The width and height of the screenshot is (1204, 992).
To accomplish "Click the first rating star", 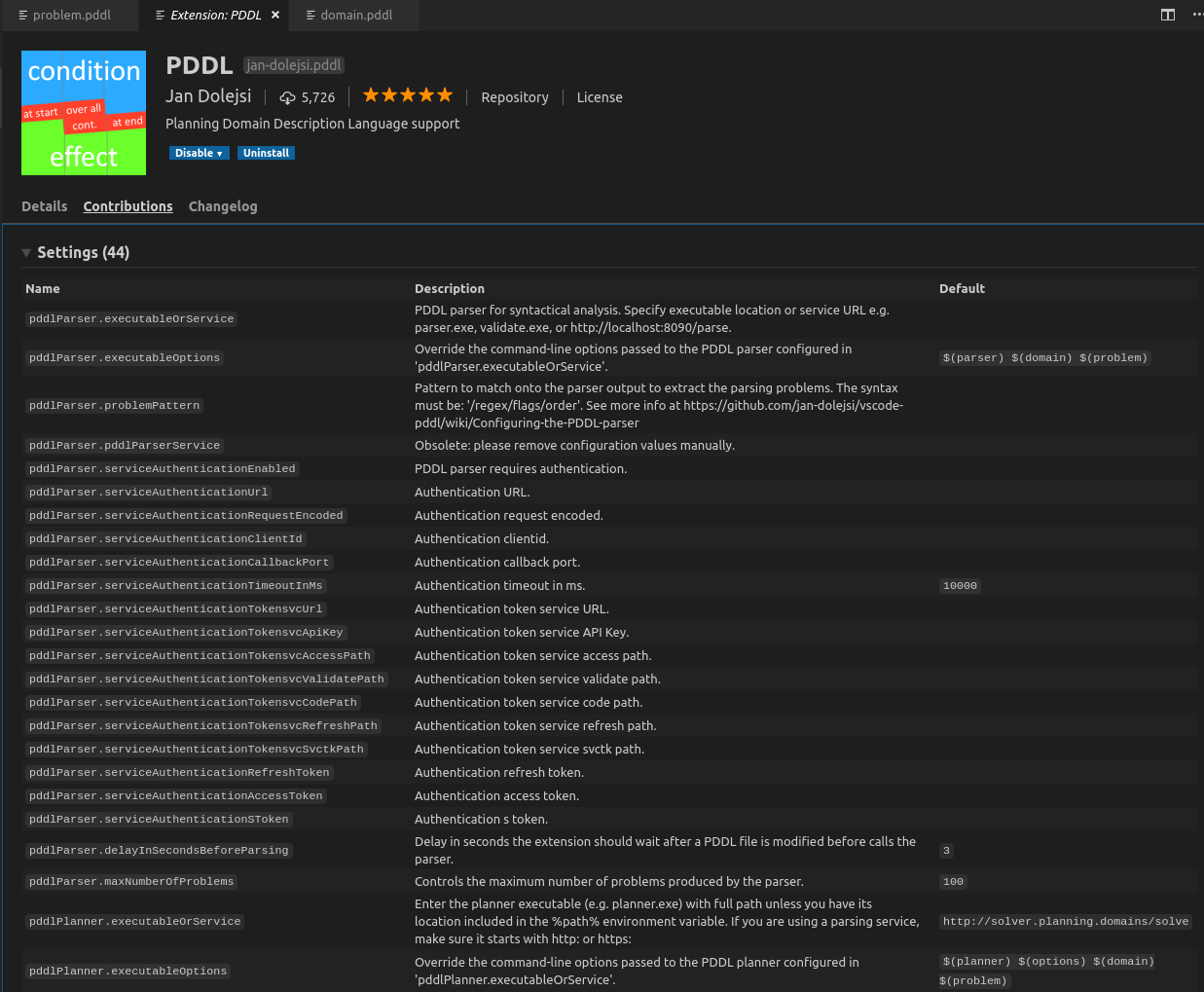I will click(371, 95).
